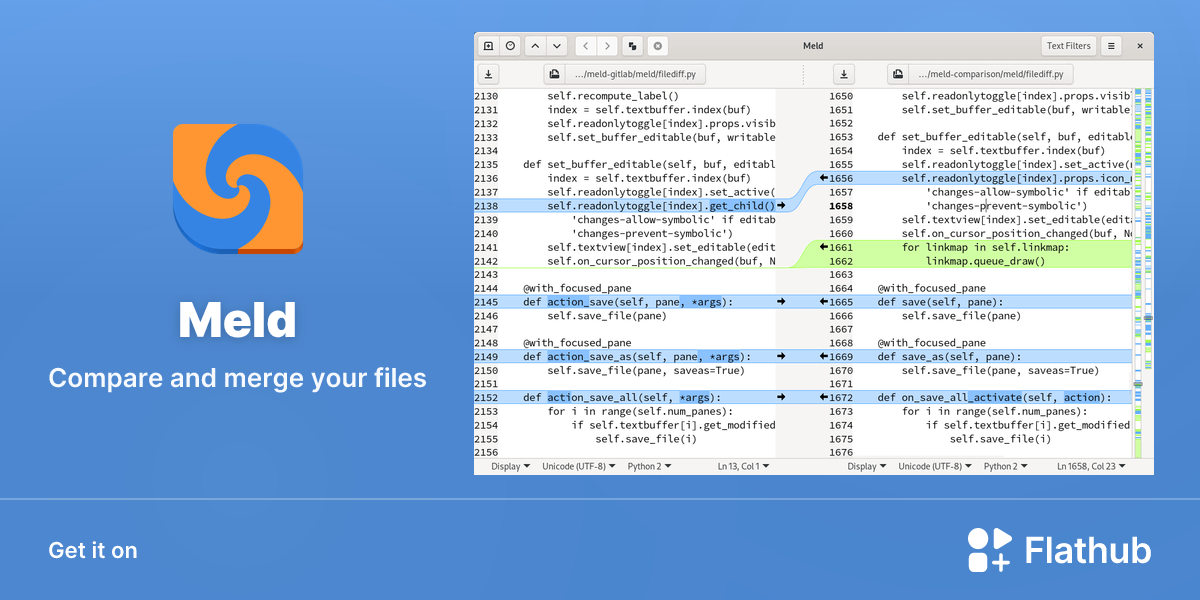Pull line 1665 change to the left
This screenshot has width=1200, height=600.
pos(823,301)
